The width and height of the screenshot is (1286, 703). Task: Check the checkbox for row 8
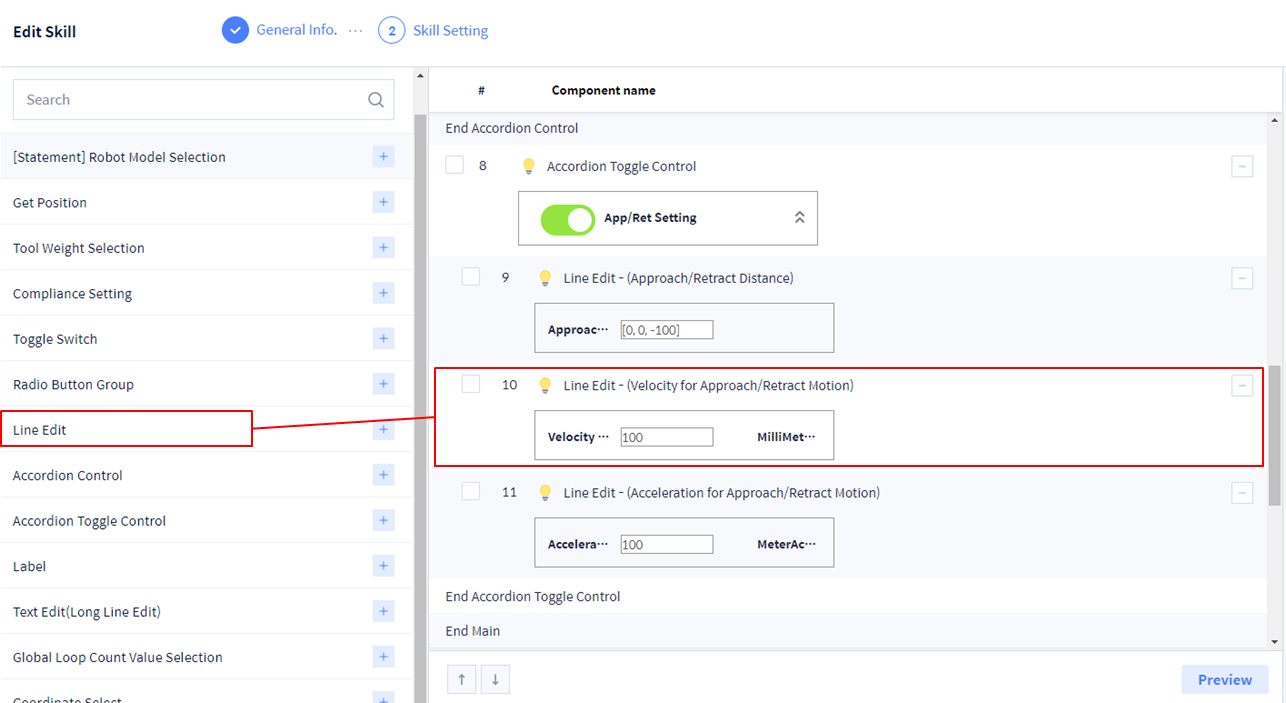(455, 165)
